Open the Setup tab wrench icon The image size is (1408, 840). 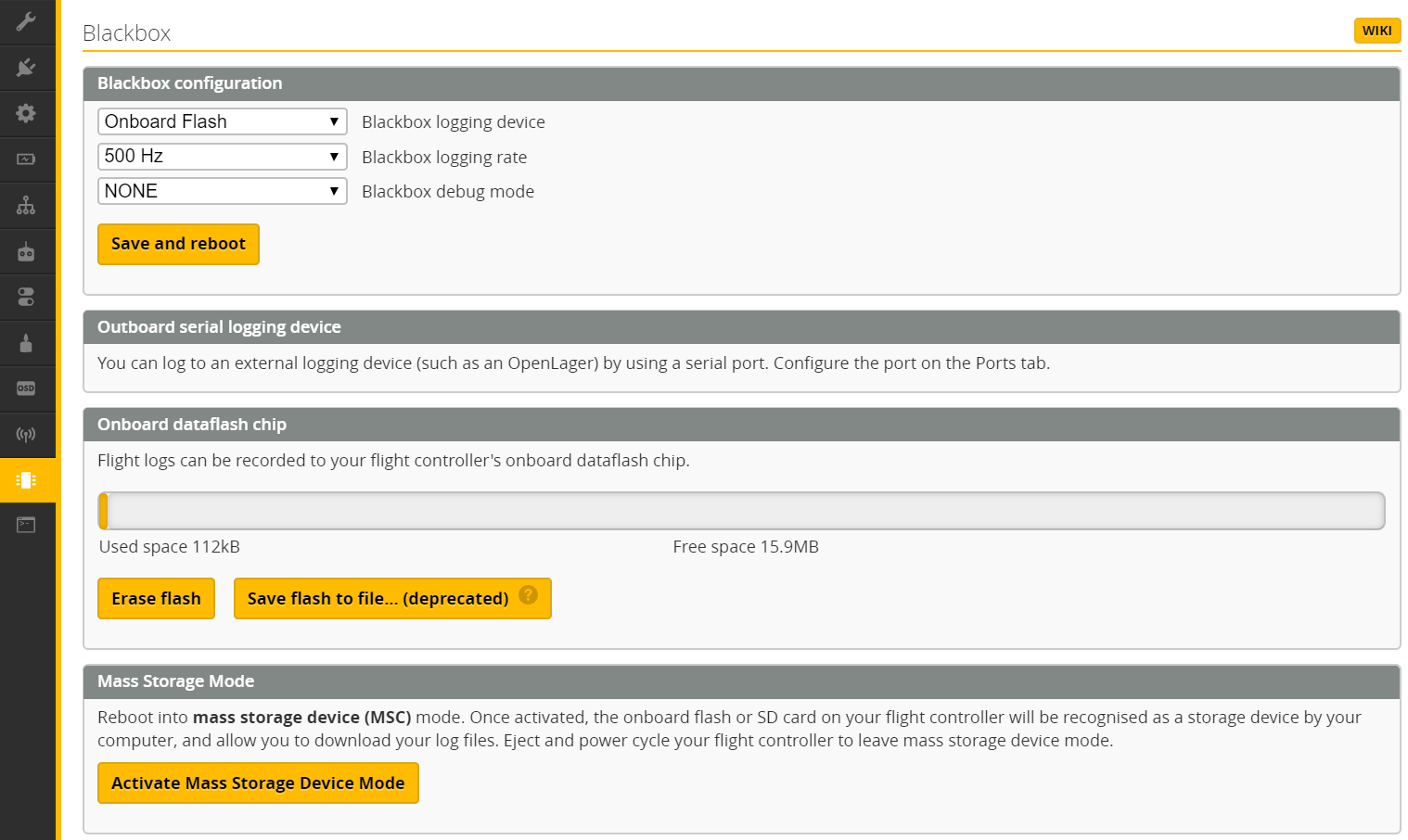[x=26, y=21]
